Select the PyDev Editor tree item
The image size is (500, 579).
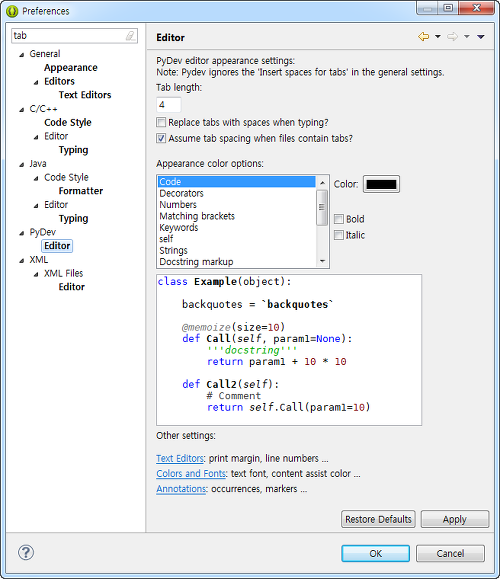coord(57,246)
